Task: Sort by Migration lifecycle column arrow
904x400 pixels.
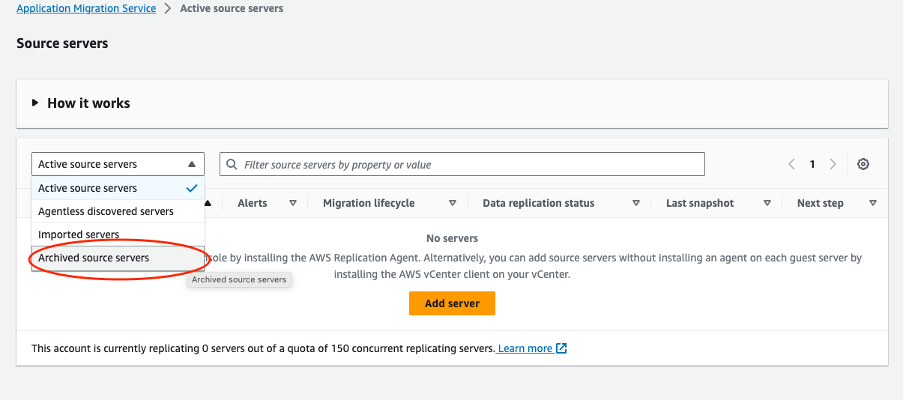Action: (x=452, y=203)
